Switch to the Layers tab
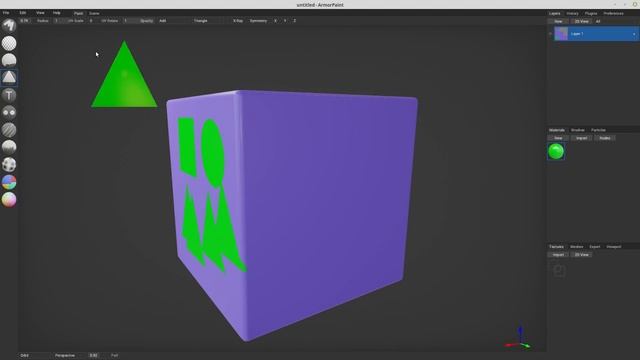 point(554,13)
